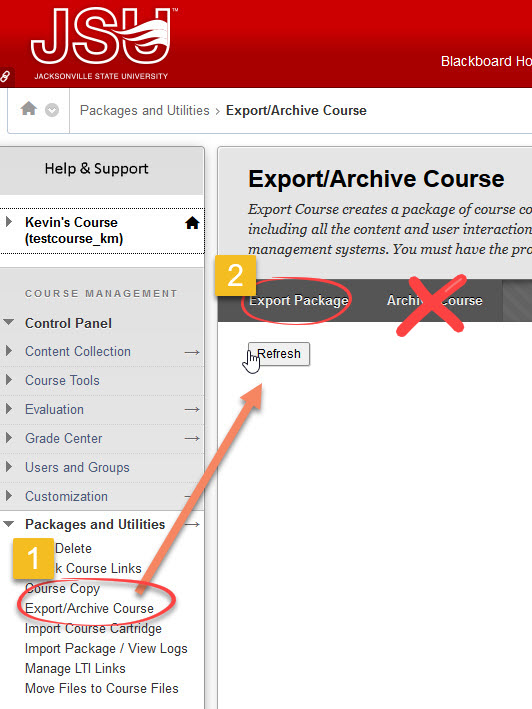Click the arrow icon beside Packages and Utilities

(192, 525)
